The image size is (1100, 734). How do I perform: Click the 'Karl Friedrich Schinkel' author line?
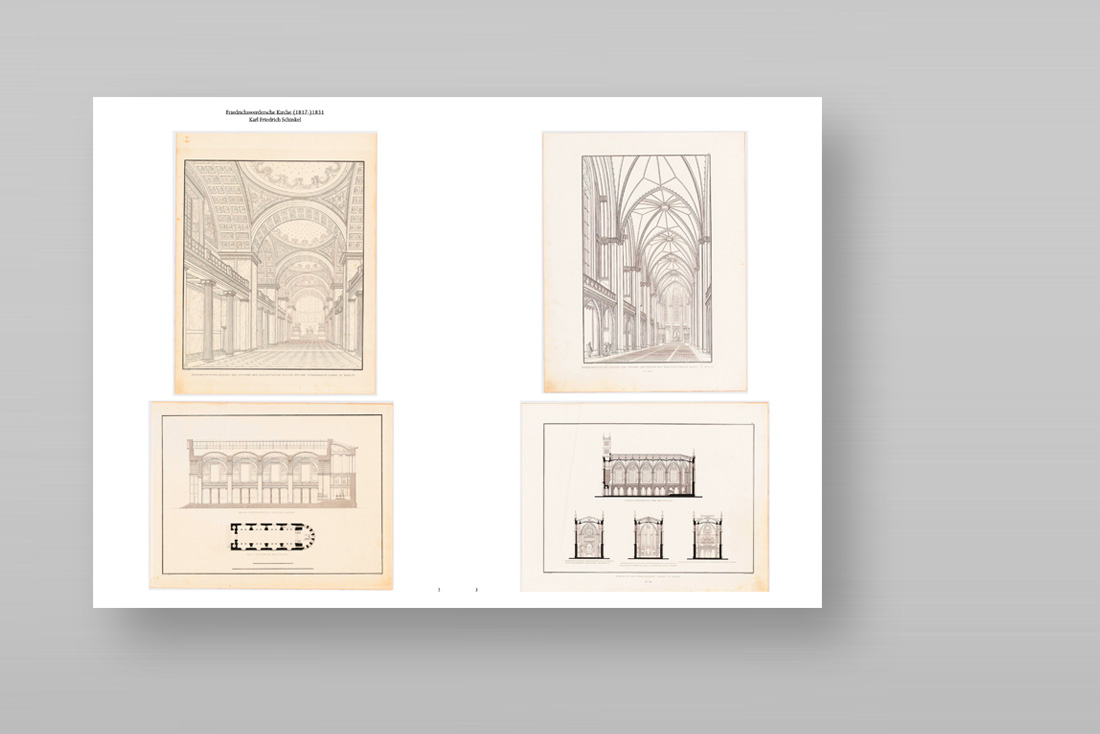click(274, 120)
